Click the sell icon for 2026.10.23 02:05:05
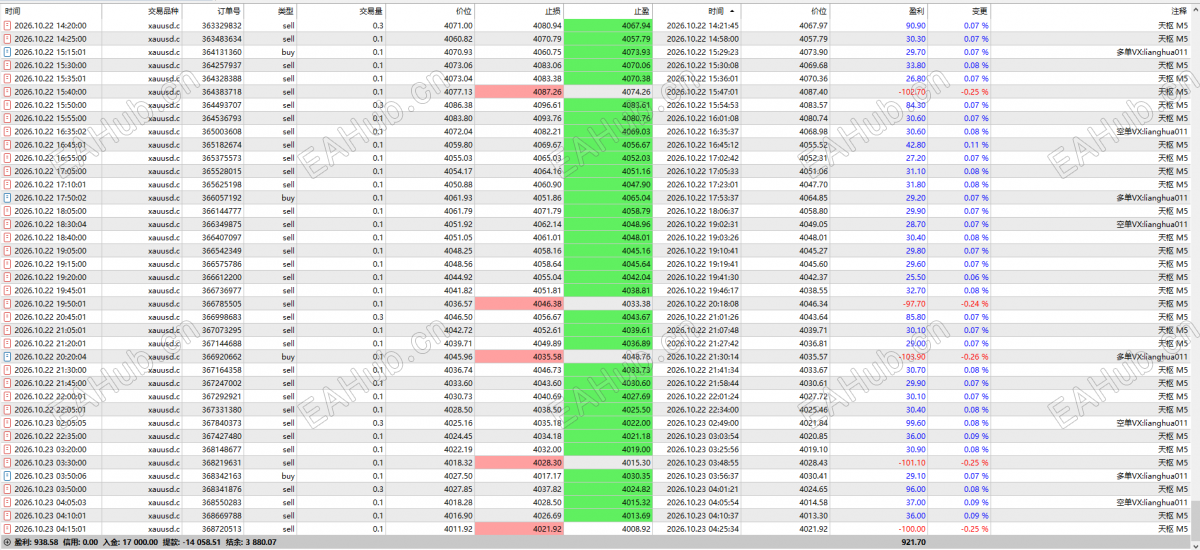The image size is (1200, 550). coord(8,422)
